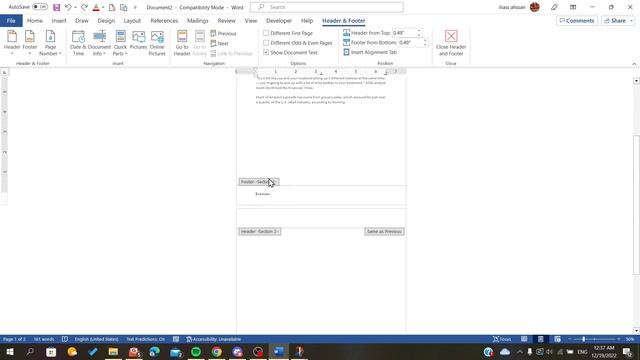The width and height of the screenshot is (640, 360).
Task: Adjust the zoom slider
Action: coord(584,339)
